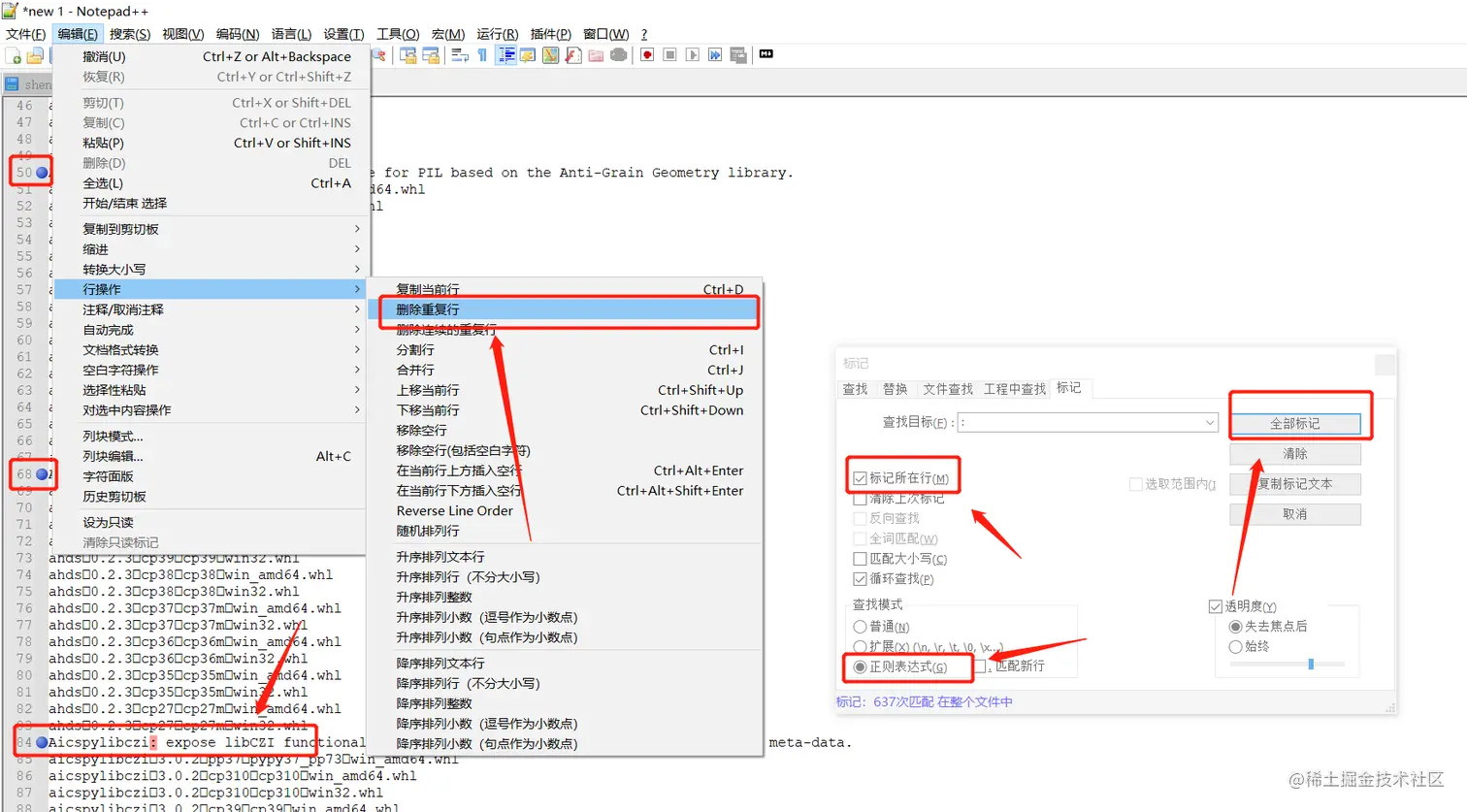The width and height of the screenshot is (1467, 812).
Task: Toggle 循环查找 checkbox
Action: point(860,579)
